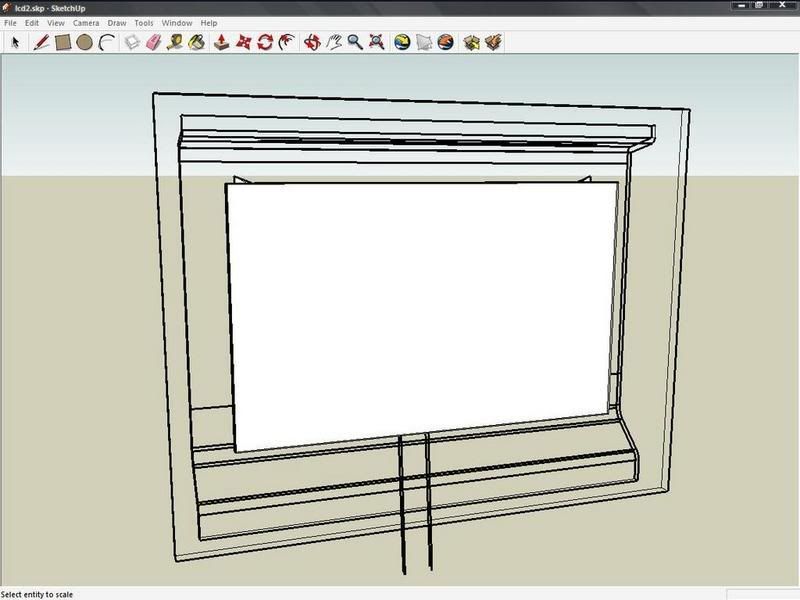
Task: Click the pink Eraser tool
Action: tap(153, 42)
